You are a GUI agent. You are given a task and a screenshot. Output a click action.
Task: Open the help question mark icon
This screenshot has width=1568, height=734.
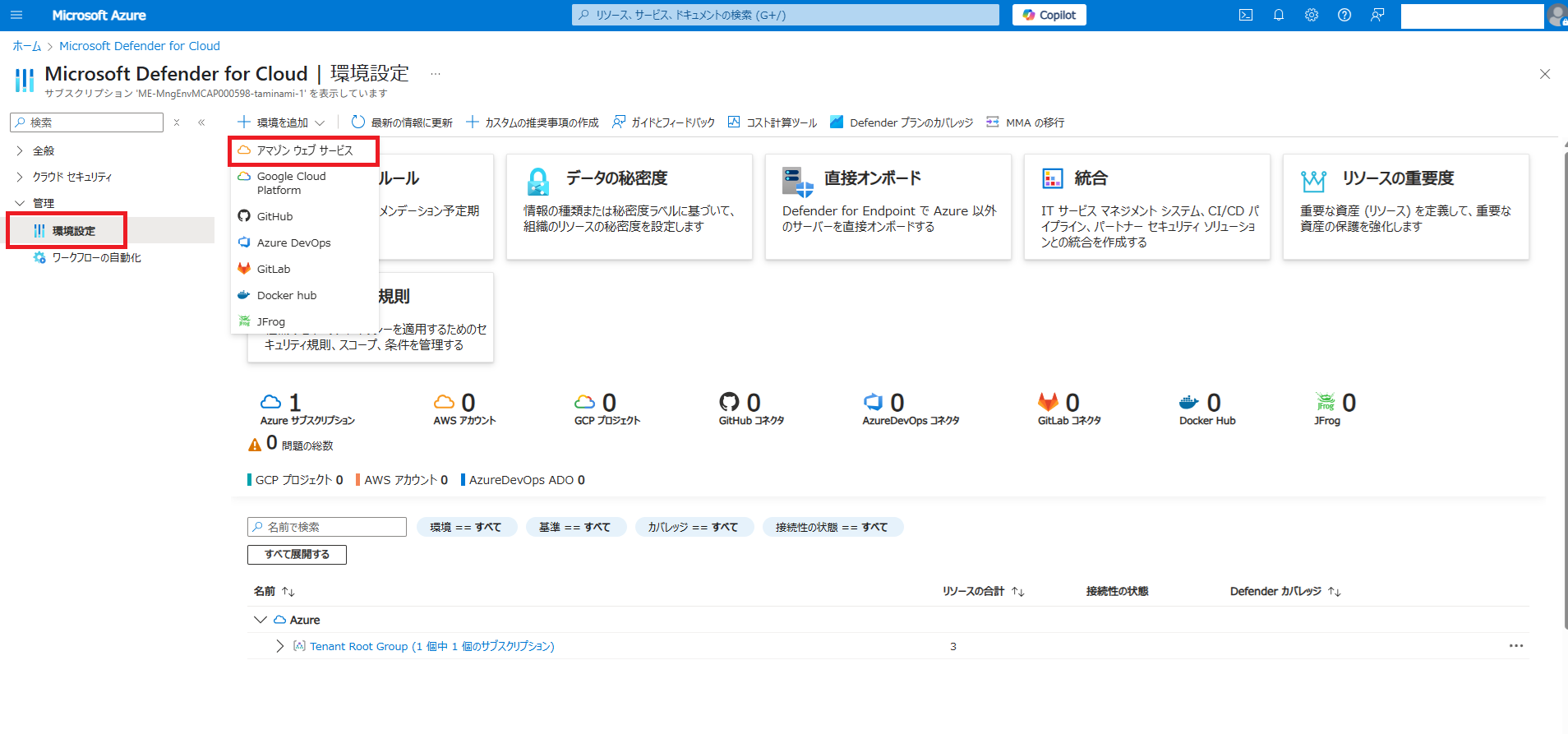coord(1344,15)
